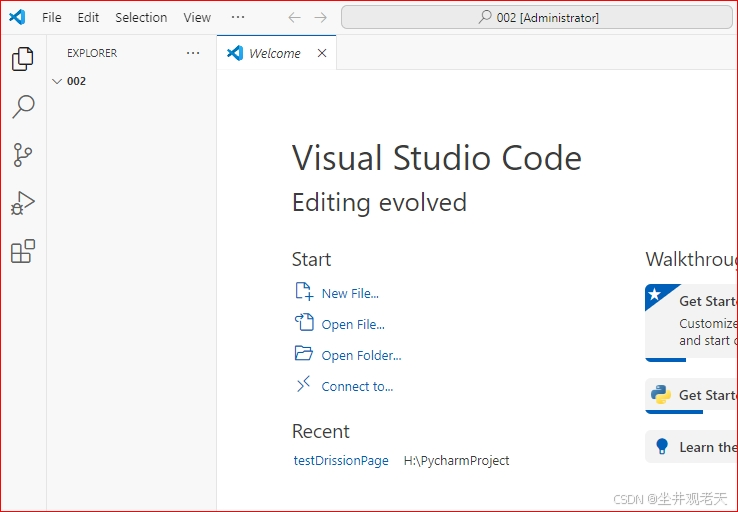Click the blue star badge on walkthrough
738x512 pixels.
[x=655, y=295]
